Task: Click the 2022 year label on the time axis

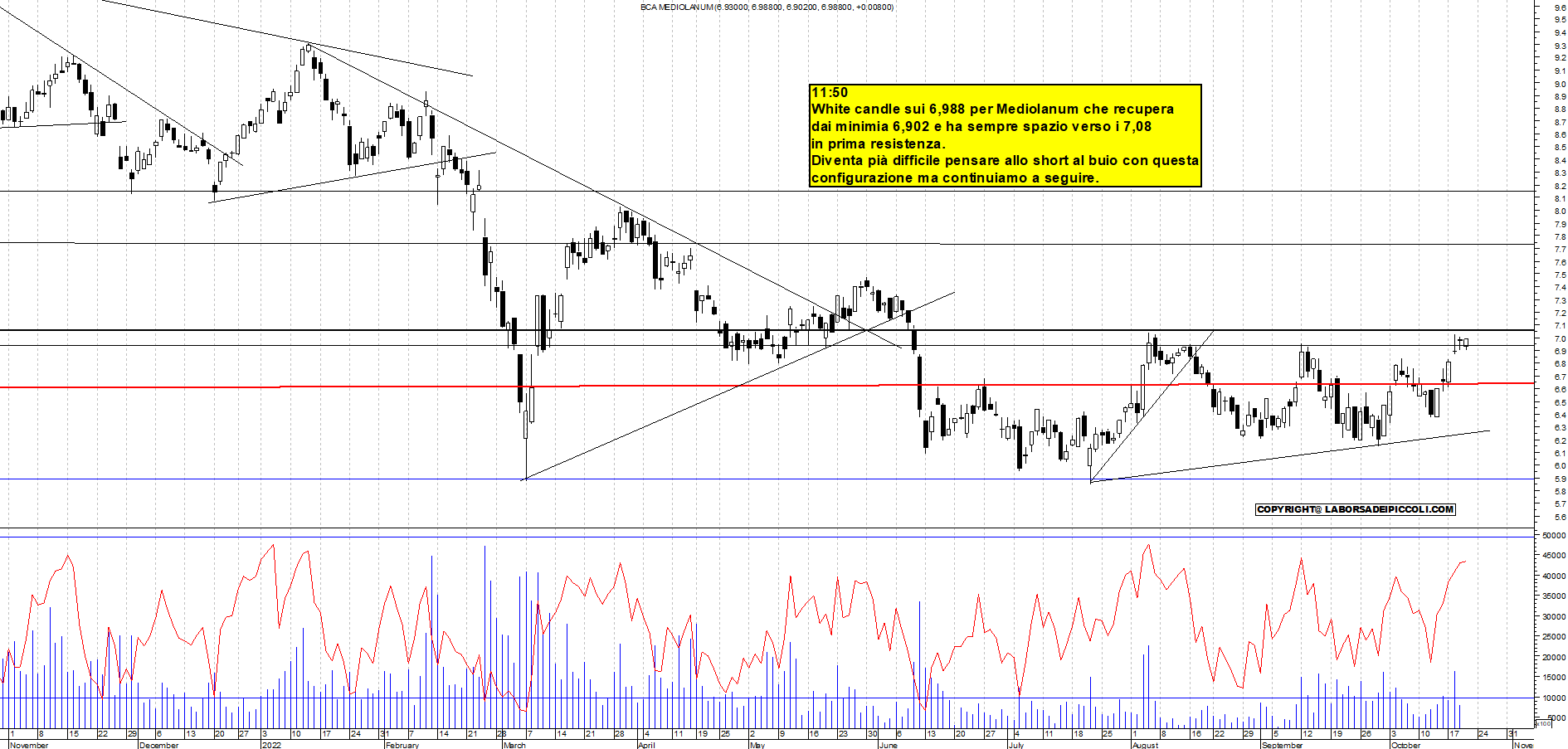Action: pyautogui.click(x=271, y=745)
